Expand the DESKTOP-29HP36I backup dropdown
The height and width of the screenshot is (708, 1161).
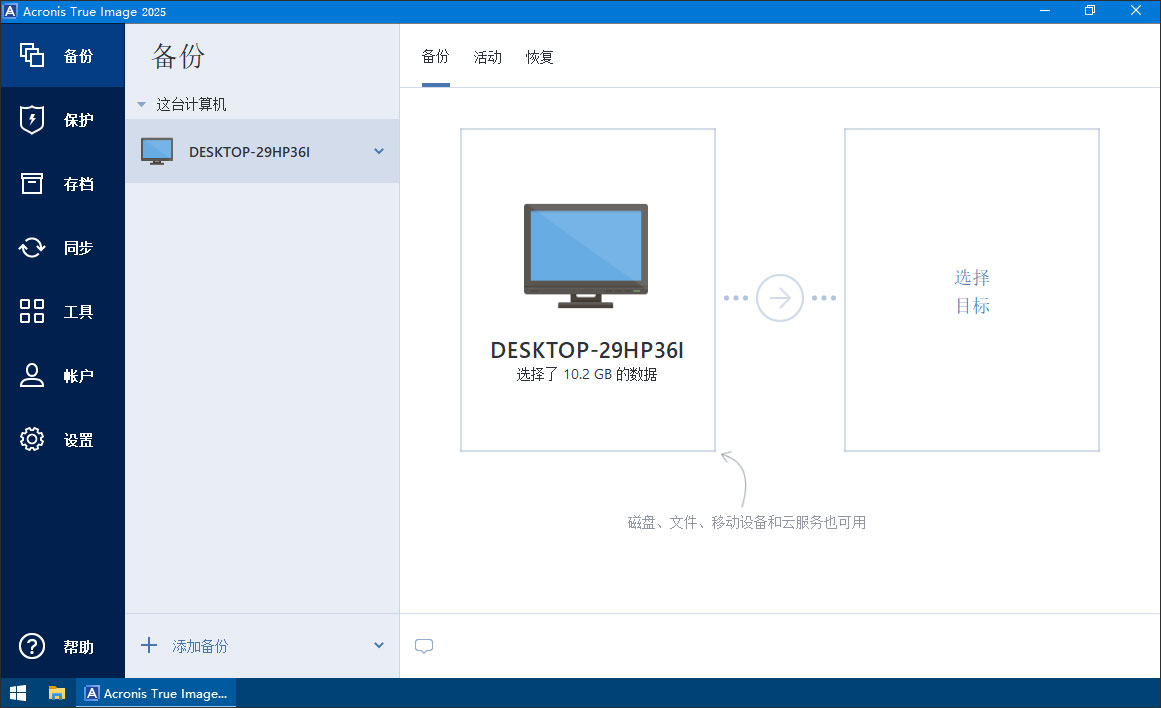pos(378,151)
